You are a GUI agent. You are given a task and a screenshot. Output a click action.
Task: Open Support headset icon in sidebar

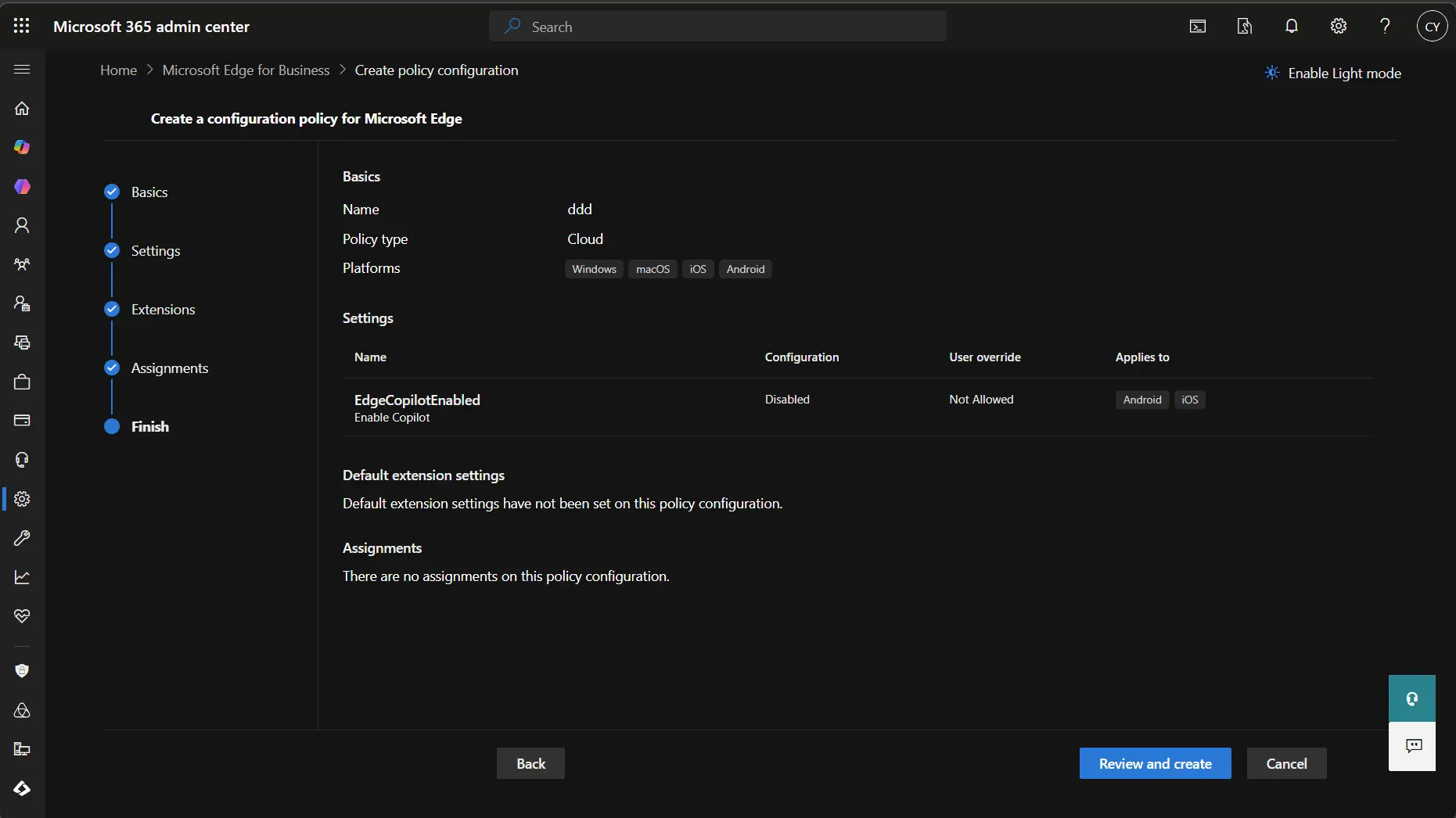22,460
